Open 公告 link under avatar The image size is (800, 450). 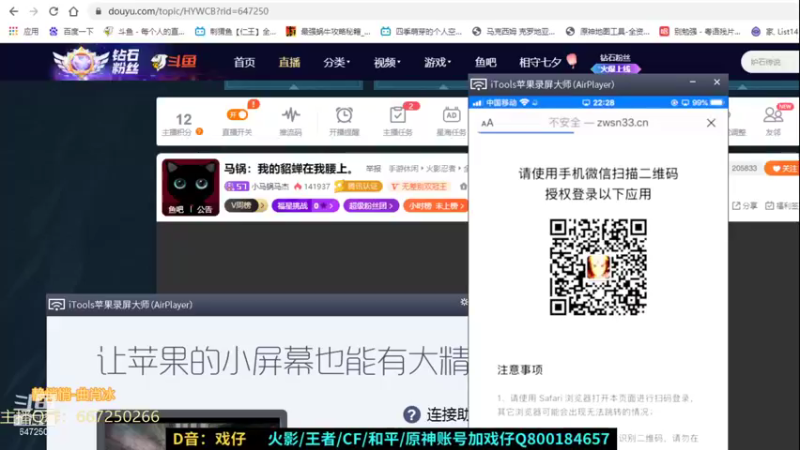point(205,209)
